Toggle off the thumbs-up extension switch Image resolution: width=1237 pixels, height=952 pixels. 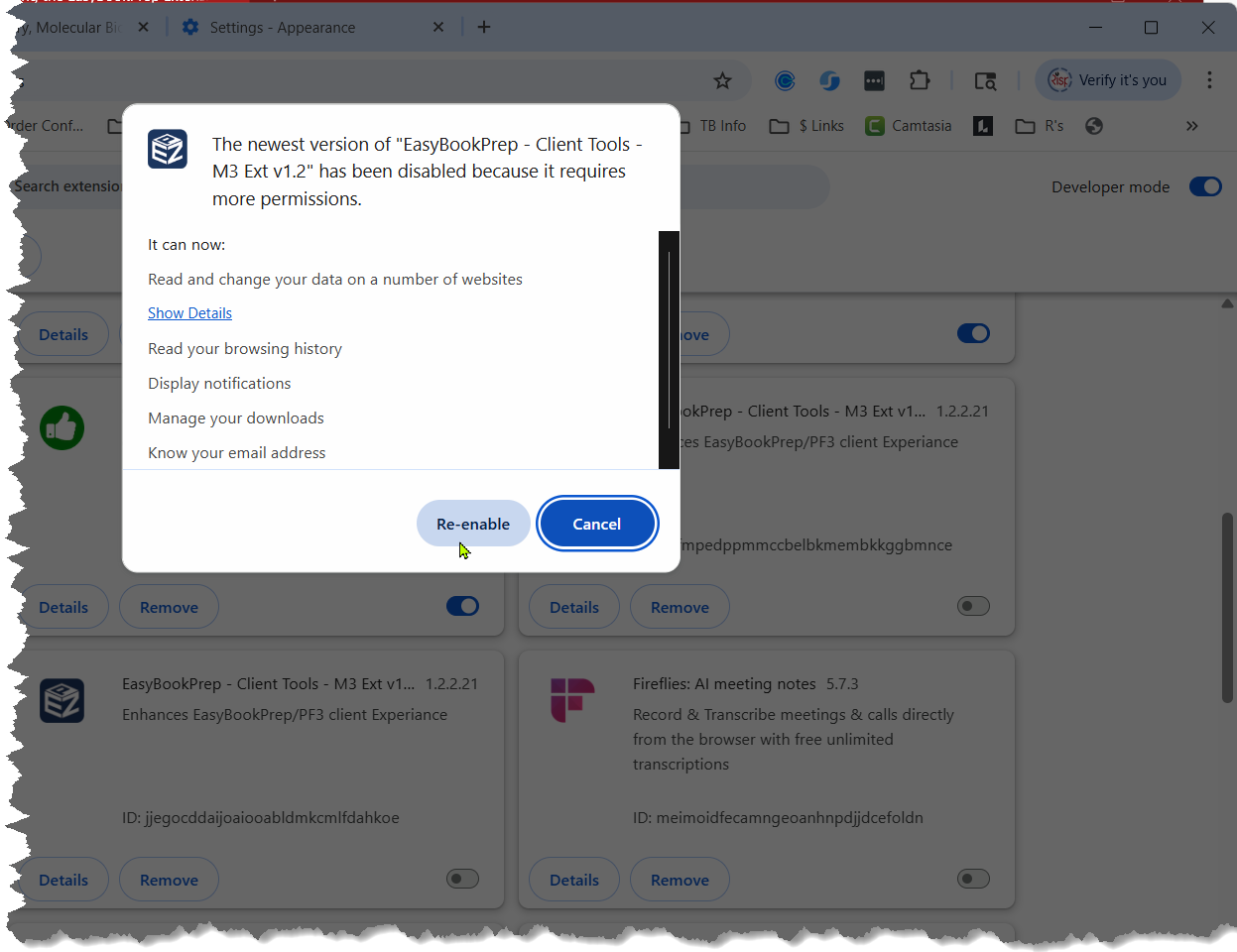(x=462, y=606)
